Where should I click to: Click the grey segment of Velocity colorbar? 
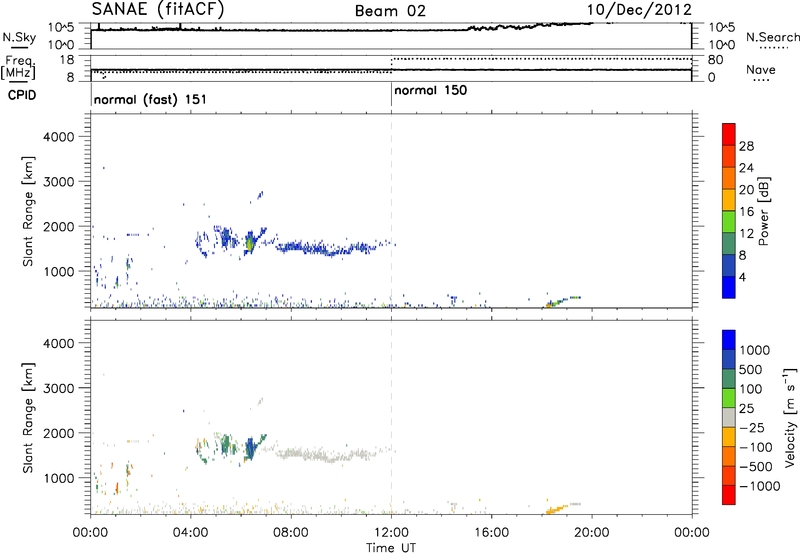[729, 417]
